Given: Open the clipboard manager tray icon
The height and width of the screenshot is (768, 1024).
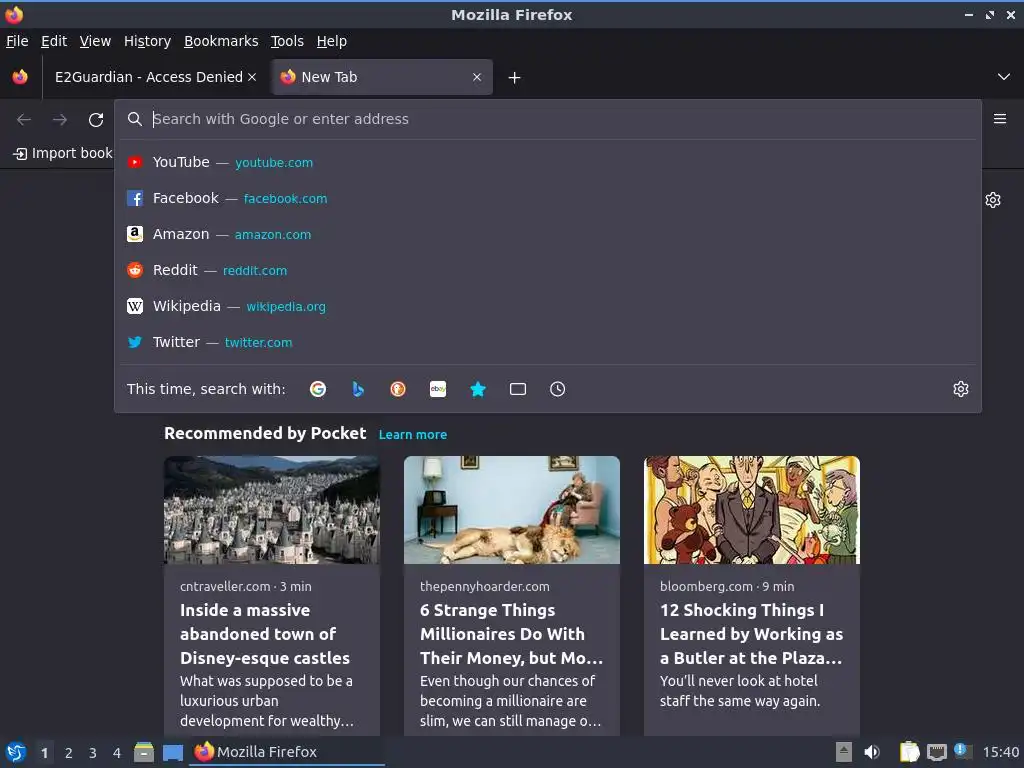Looking at the screenshot, I should [909, 752].
